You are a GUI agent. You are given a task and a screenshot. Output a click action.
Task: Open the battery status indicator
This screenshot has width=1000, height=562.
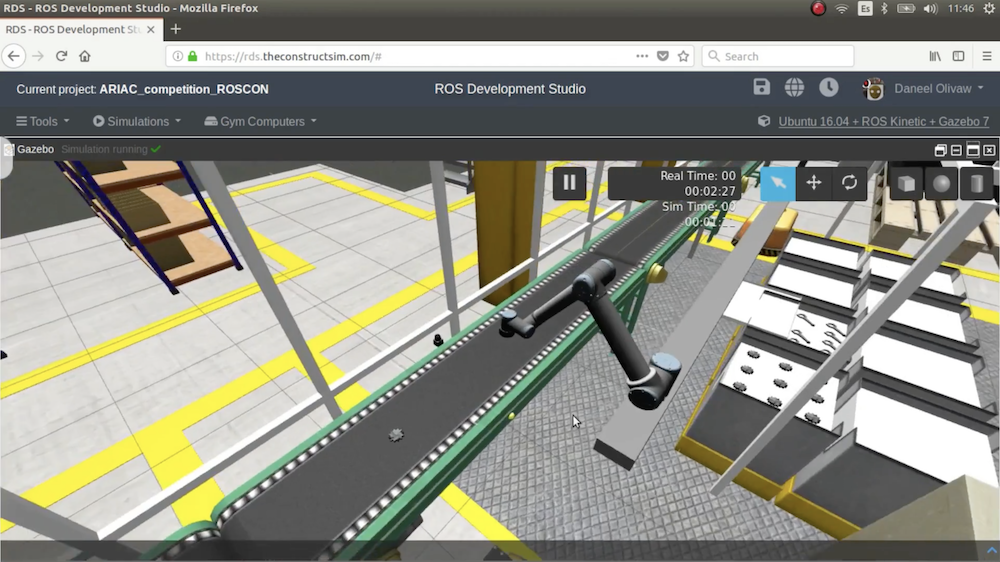[906, 8]
